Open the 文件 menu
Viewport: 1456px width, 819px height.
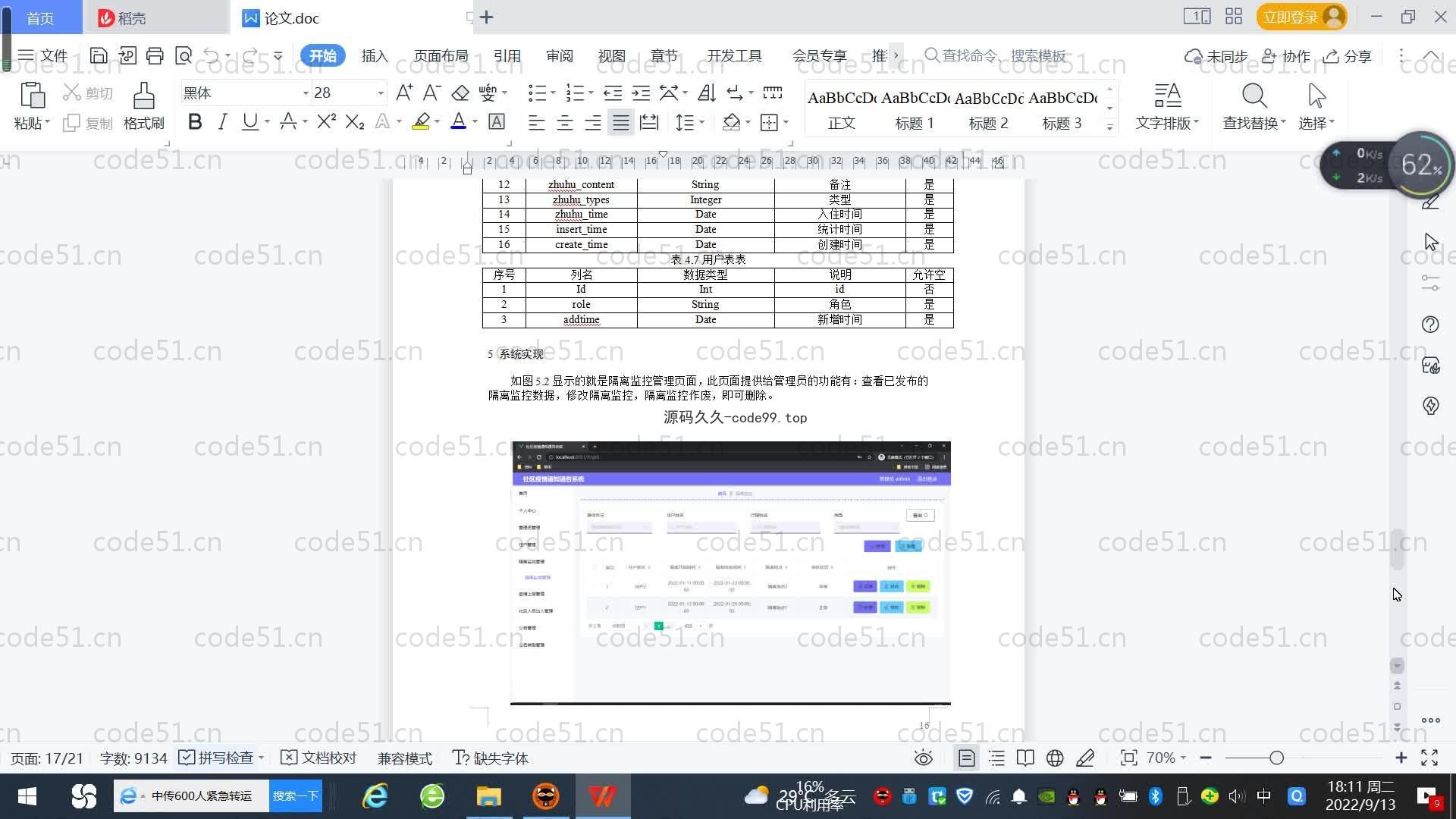(42, 55)
